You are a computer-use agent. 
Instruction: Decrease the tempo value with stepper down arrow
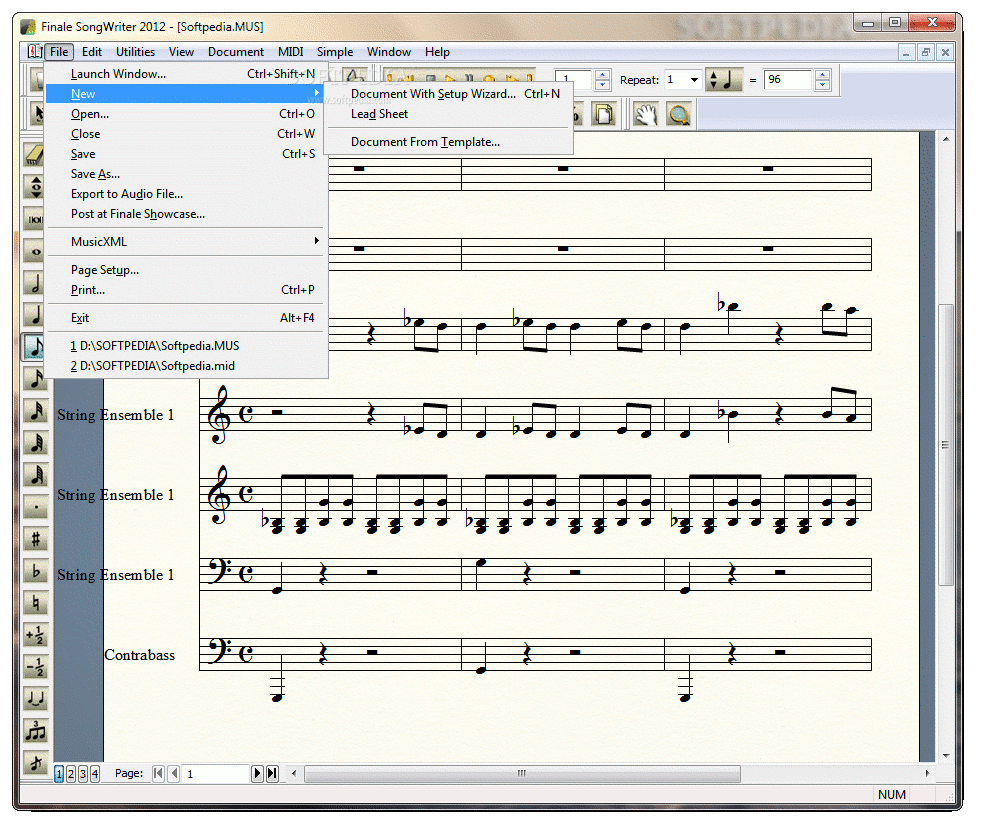[823, 85]
